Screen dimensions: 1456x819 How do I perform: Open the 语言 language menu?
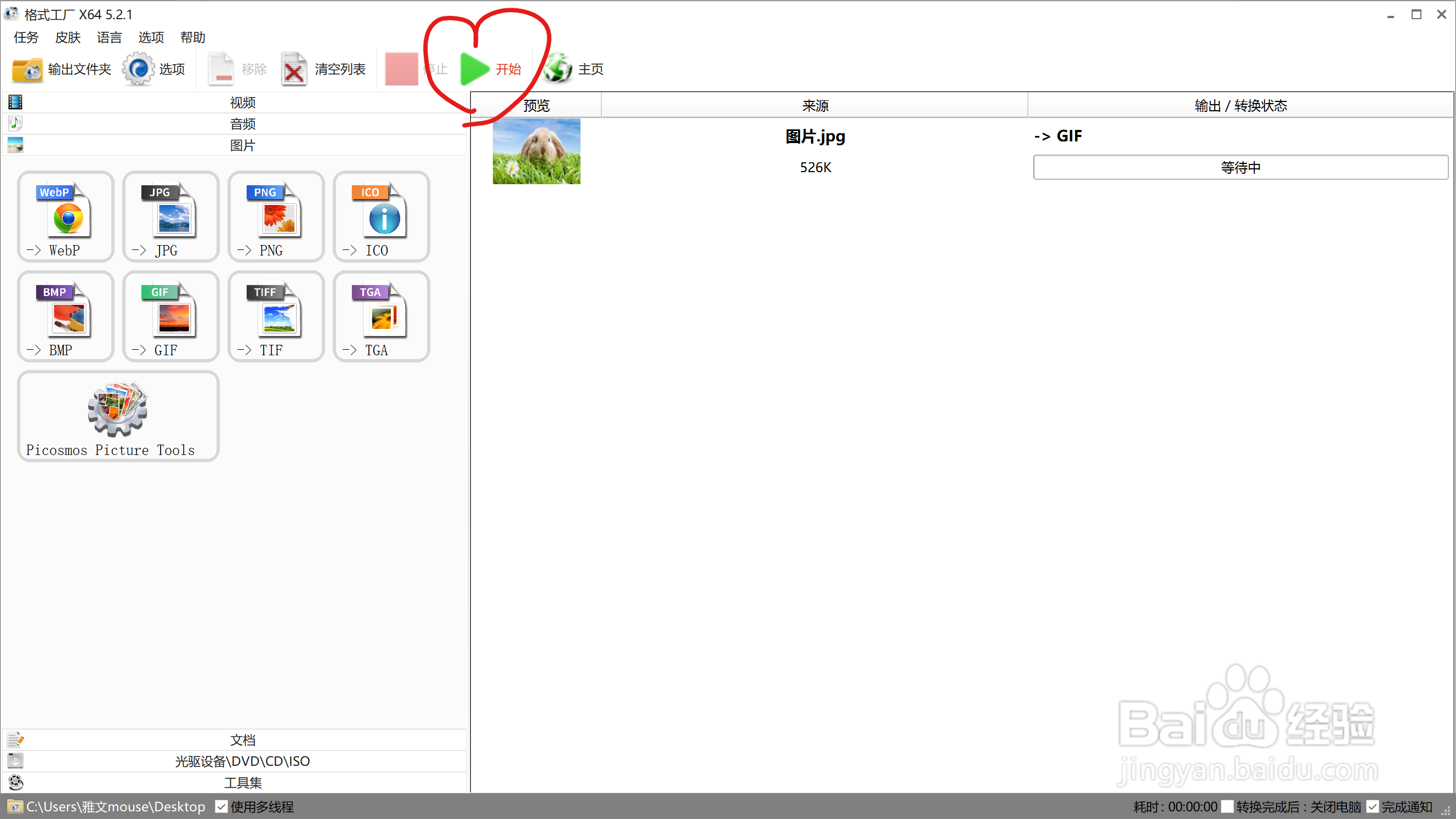[x=110, y=37]
